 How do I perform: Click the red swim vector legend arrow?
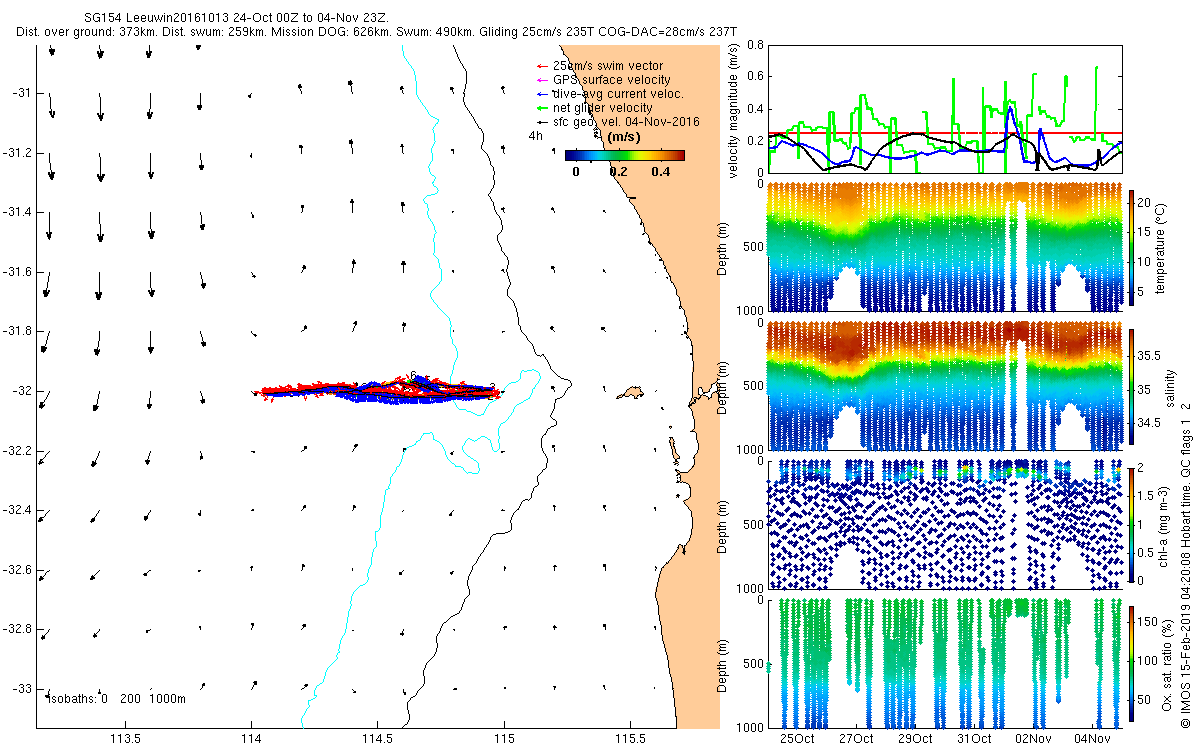542,66
